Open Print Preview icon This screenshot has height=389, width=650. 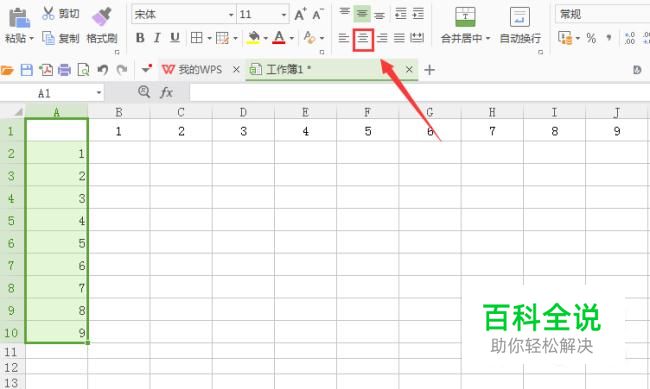pyautogui.click(x=83, y=70)
